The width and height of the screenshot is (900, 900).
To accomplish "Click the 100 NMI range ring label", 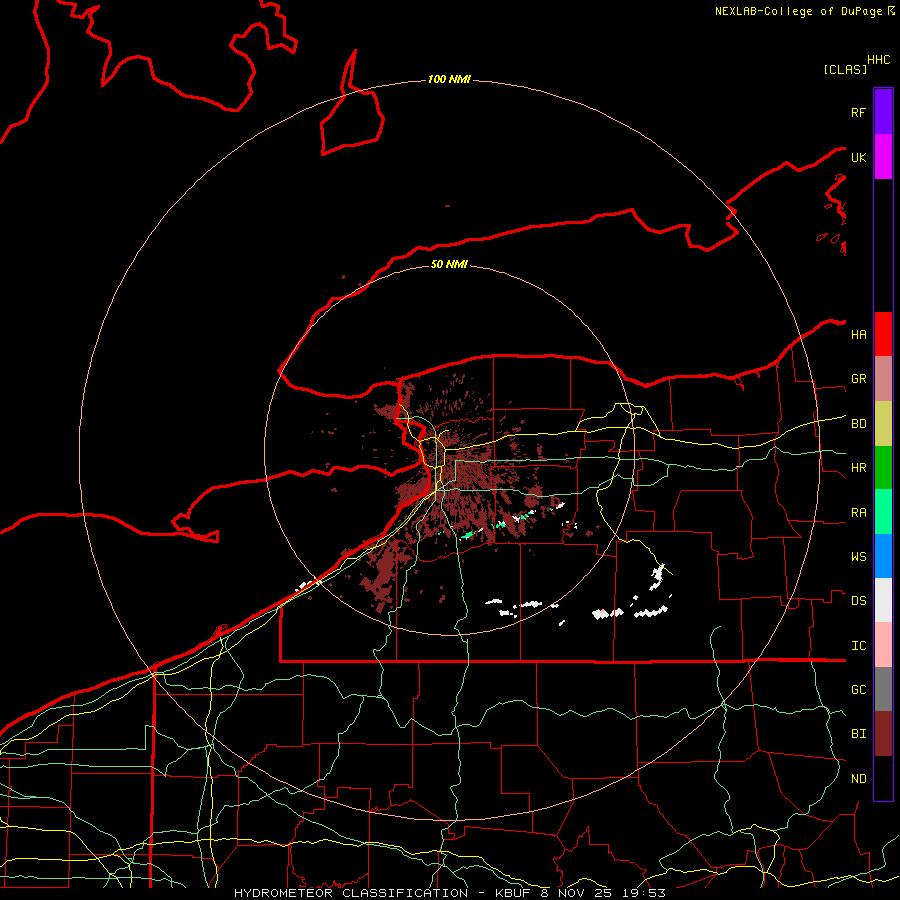I will pos(449,79).
